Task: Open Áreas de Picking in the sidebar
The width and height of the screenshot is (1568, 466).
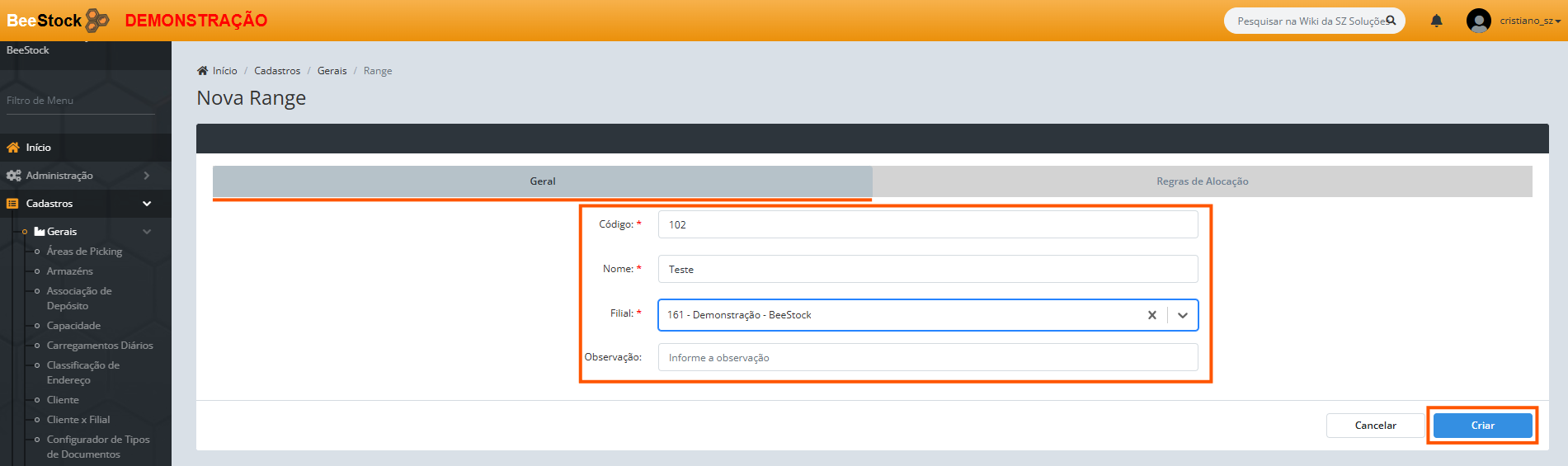Action: (x=84, y=252)
